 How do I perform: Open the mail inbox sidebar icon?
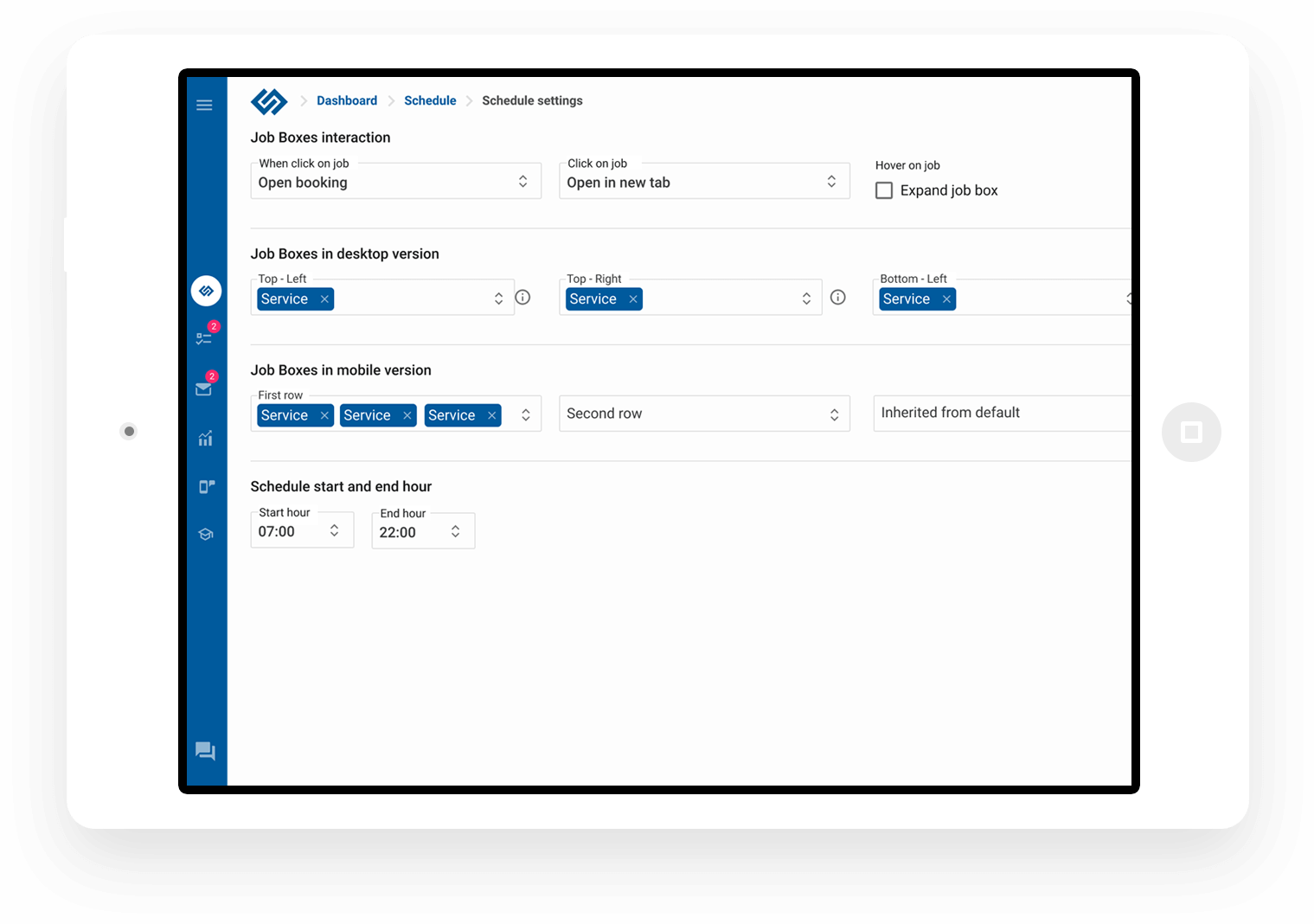pos(204,389)
